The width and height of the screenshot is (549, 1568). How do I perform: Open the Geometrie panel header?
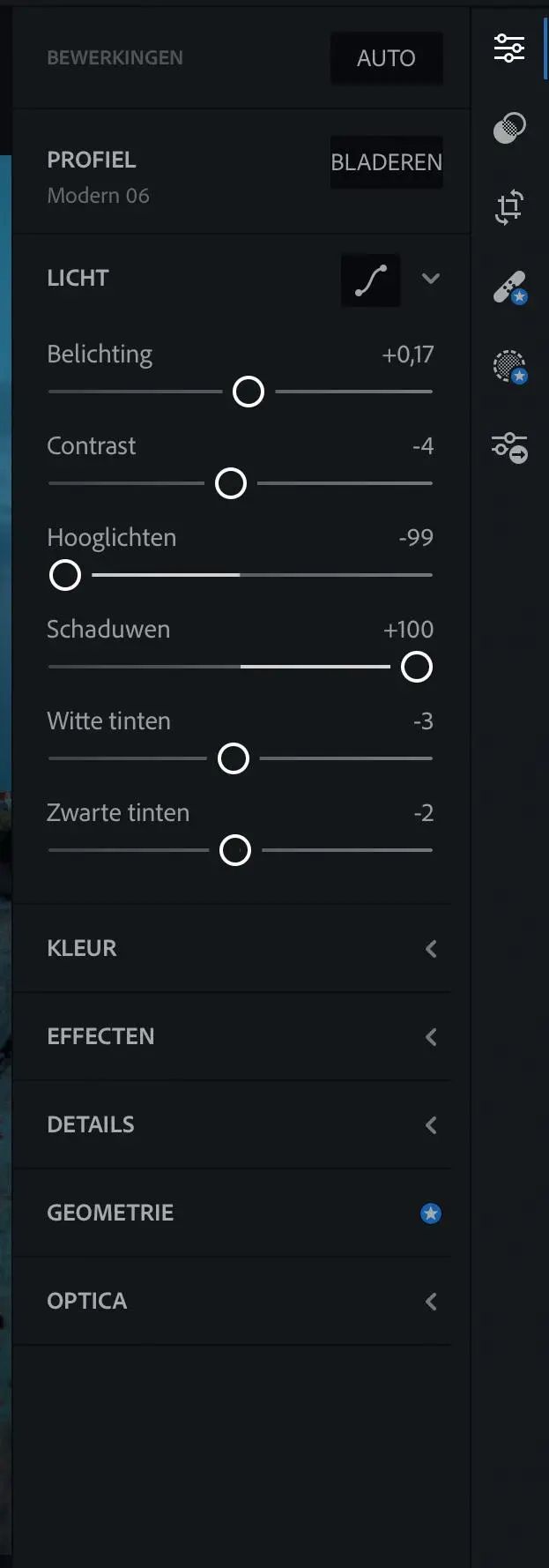[x=110, y=1213]
